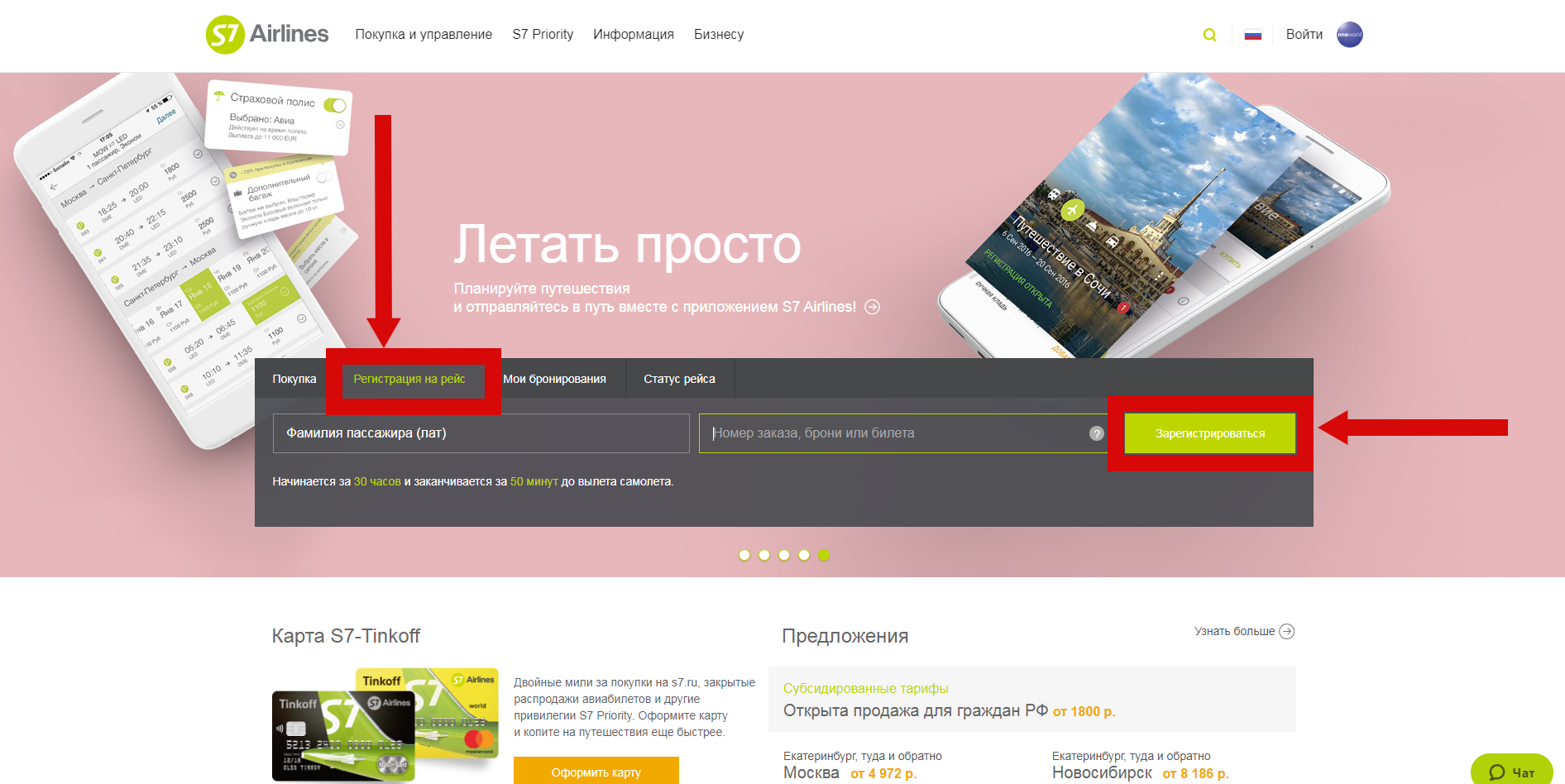
Task: Open the site search magnifier icon
Action: click(1209, 35)
